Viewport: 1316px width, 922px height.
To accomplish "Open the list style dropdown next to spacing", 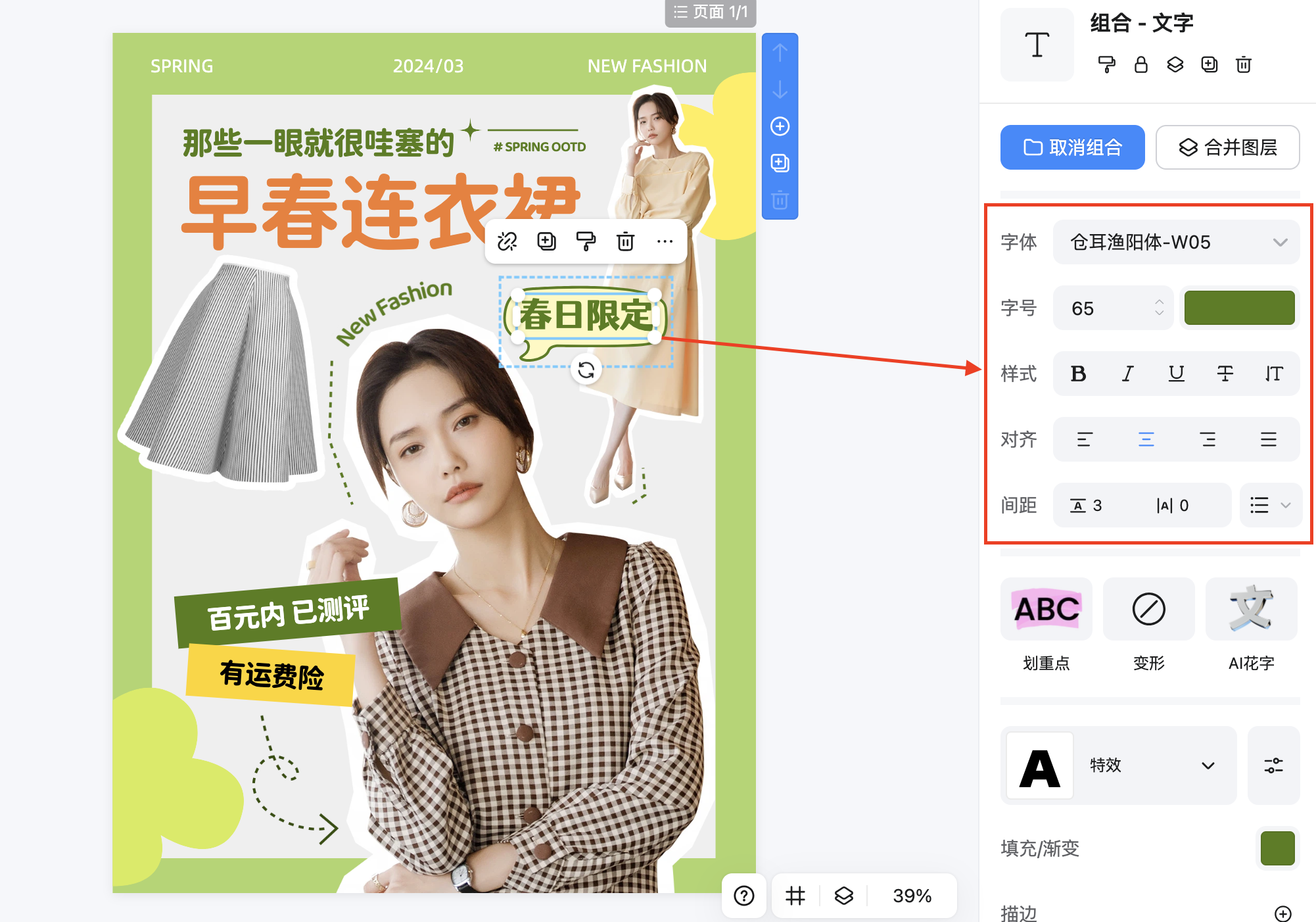I will pyautogui.click(x=1270, y=505).
